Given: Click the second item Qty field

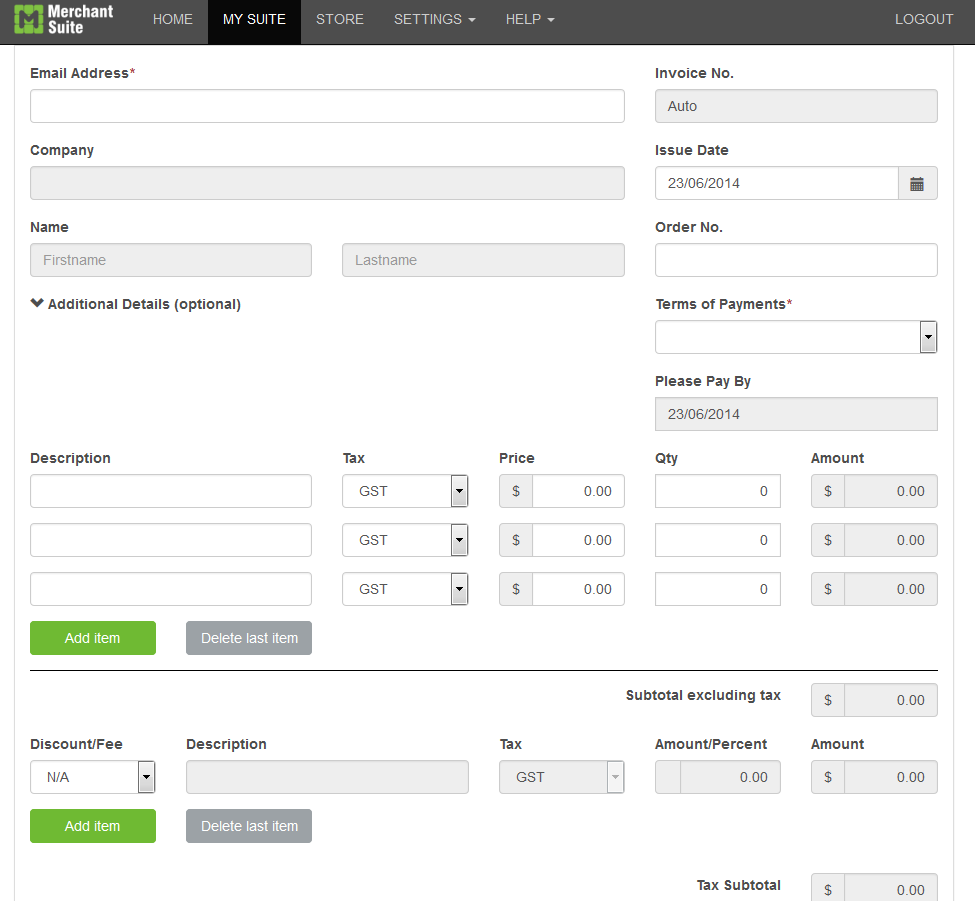Looking at the screenshot, I should [x=718, y=540].
